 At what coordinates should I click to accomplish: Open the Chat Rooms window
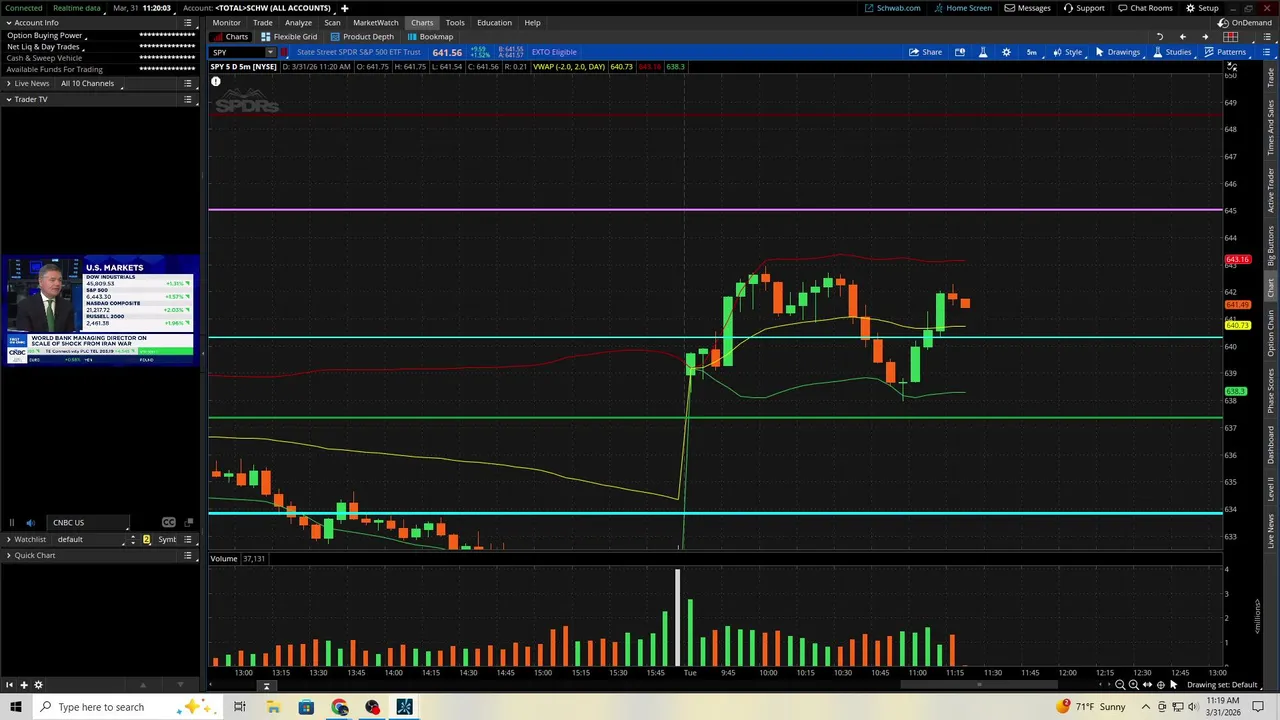click(x=1145, y=8)
